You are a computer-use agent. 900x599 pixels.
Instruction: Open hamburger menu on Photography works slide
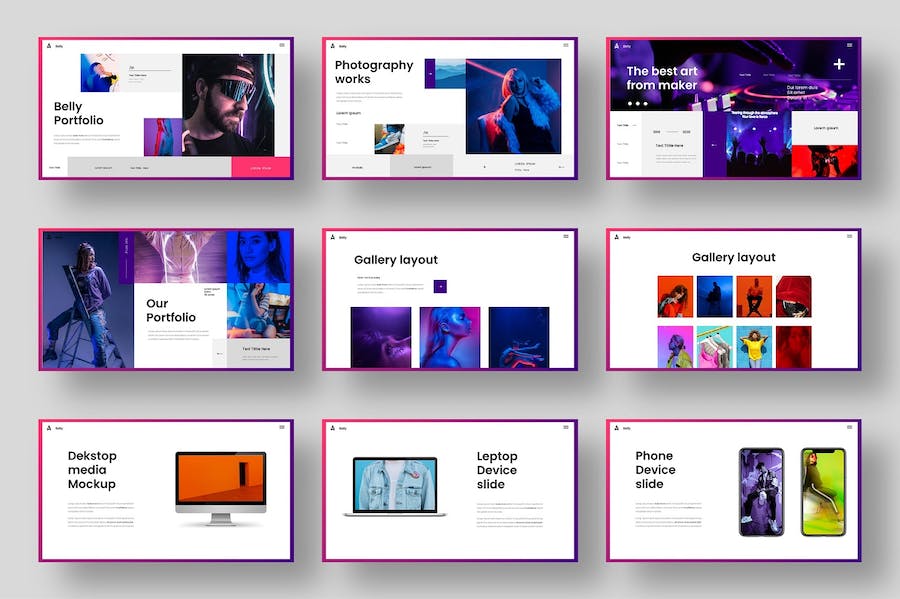click(565, 46)
